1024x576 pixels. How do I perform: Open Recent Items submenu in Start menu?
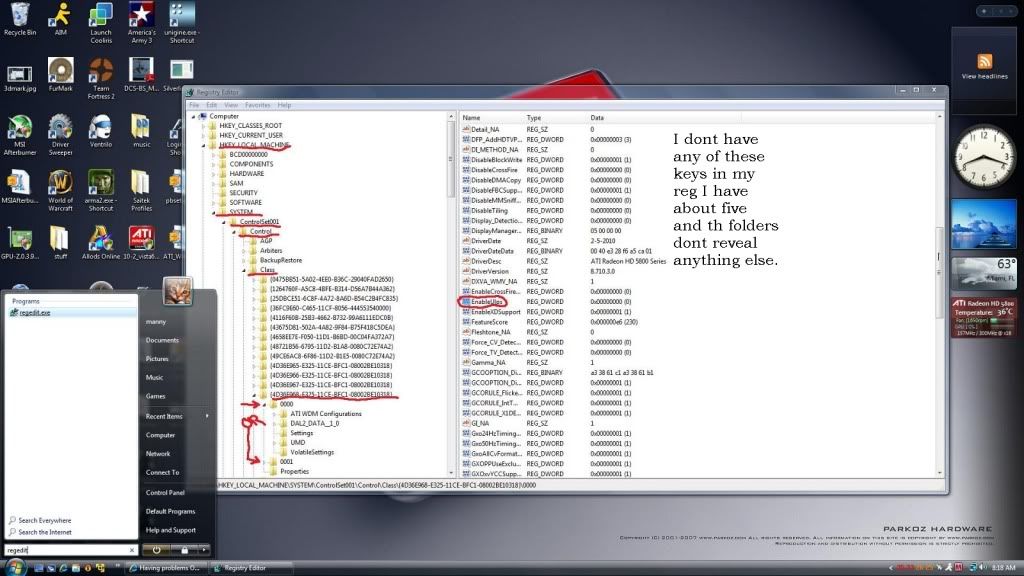click(x=177, y=416)
